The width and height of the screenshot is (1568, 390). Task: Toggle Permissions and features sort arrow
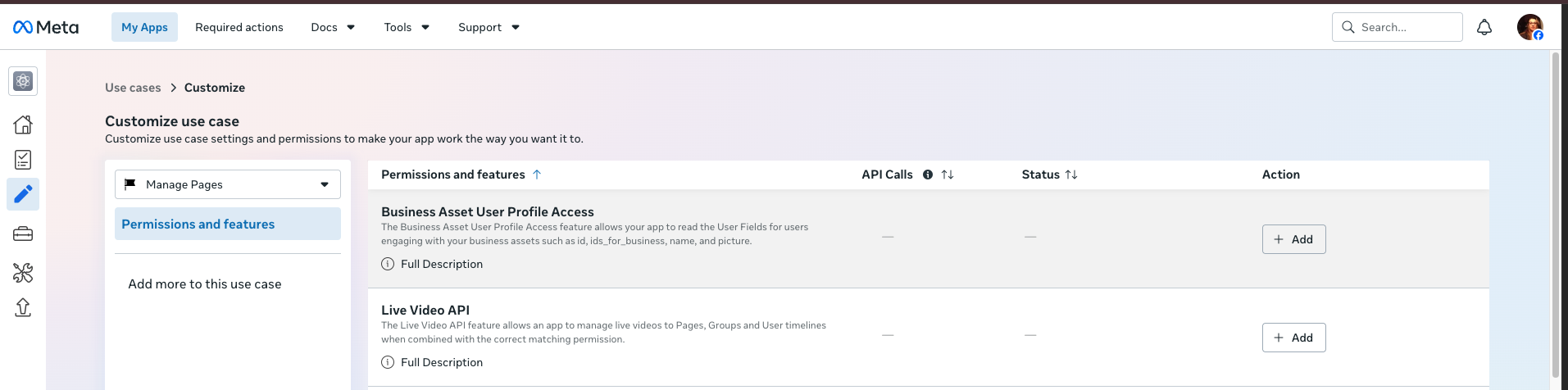[537, 175]
